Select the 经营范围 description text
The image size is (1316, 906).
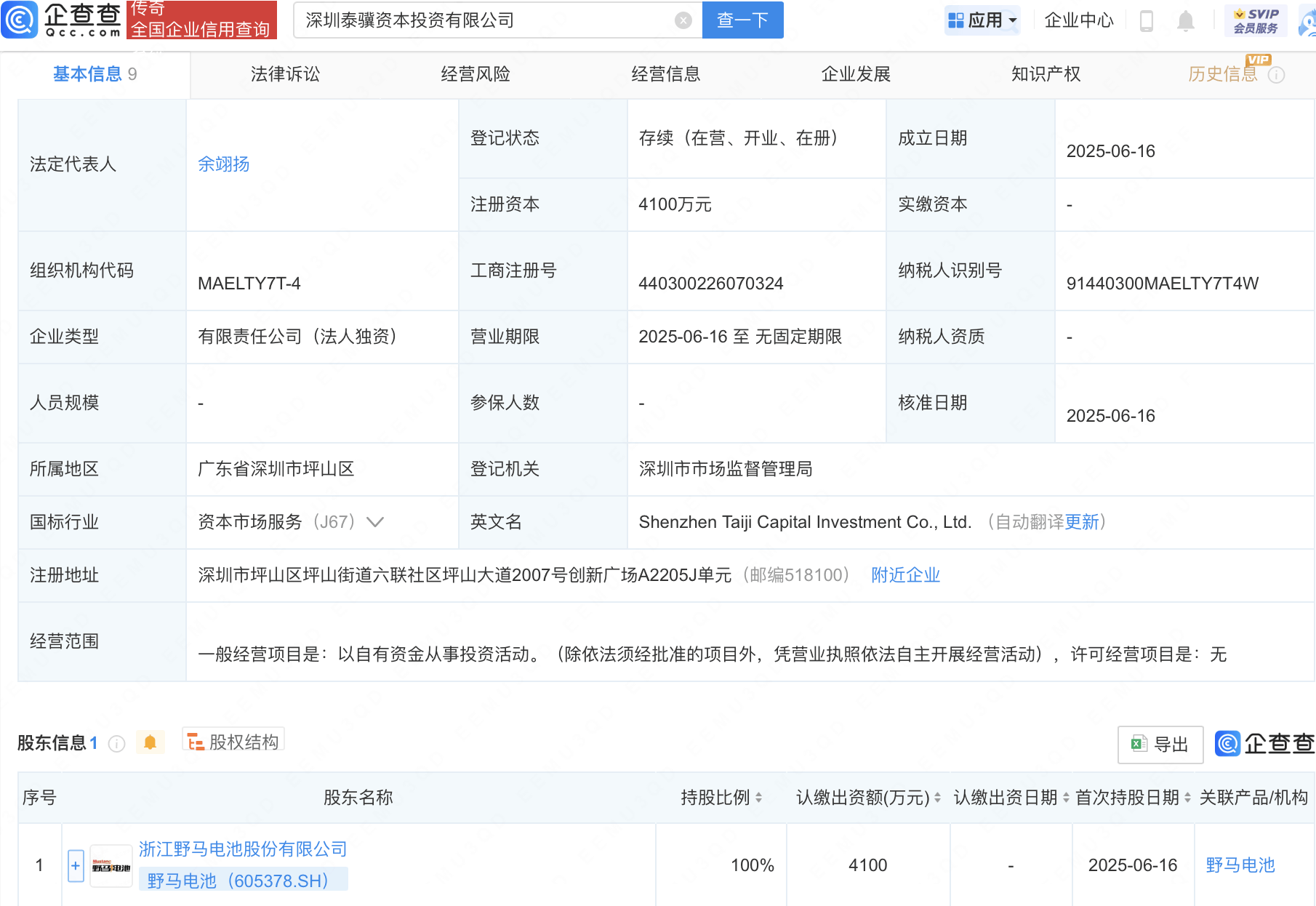pyautogui.click(x=713, y=654)
